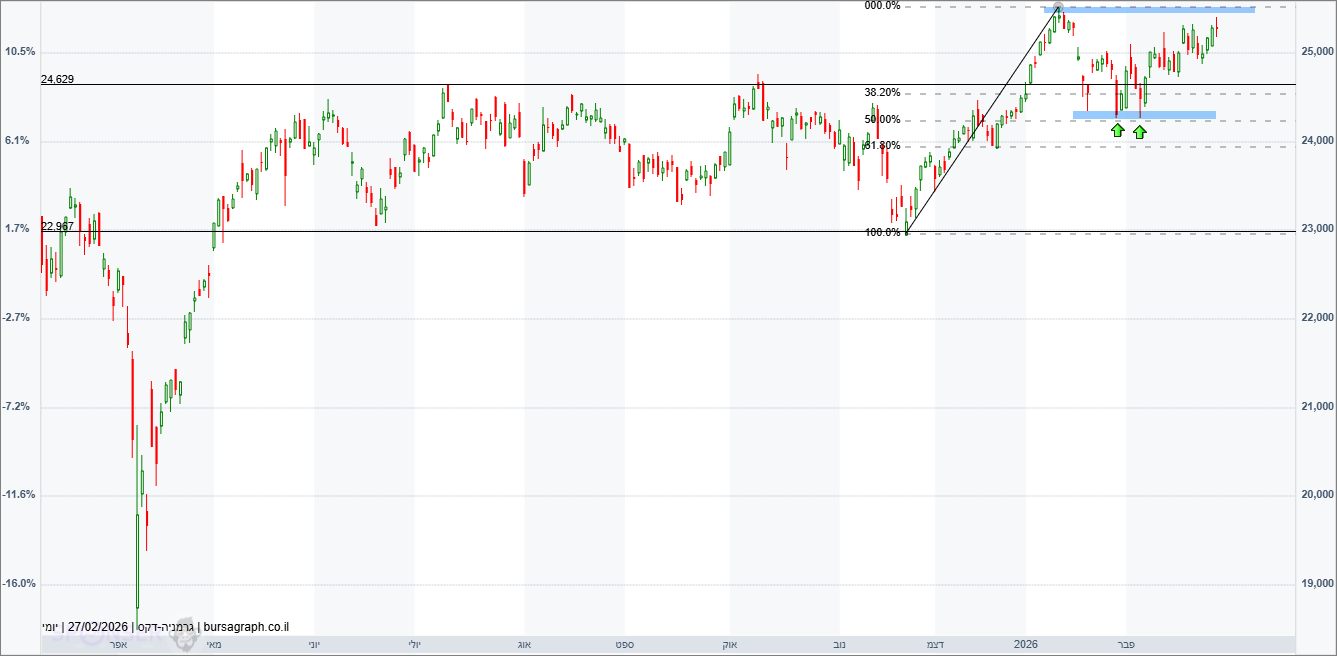Click the 10.5% percent axis label
The height and width of the screenshot is (656, 1337).
[20, 52]
